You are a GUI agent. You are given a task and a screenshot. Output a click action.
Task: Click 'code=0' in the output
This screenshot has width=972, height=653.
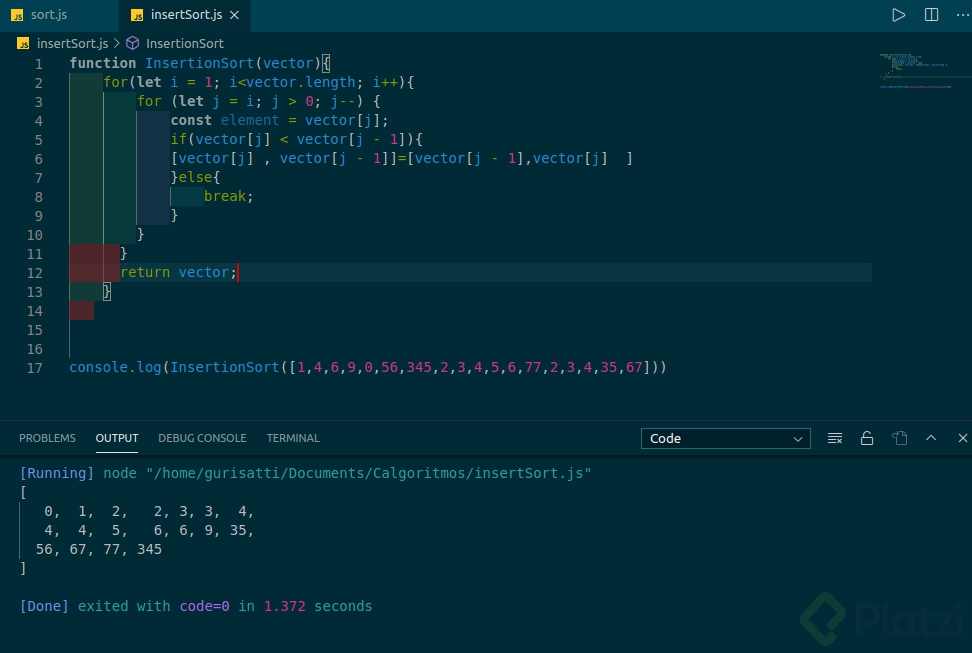click(205, 606)
